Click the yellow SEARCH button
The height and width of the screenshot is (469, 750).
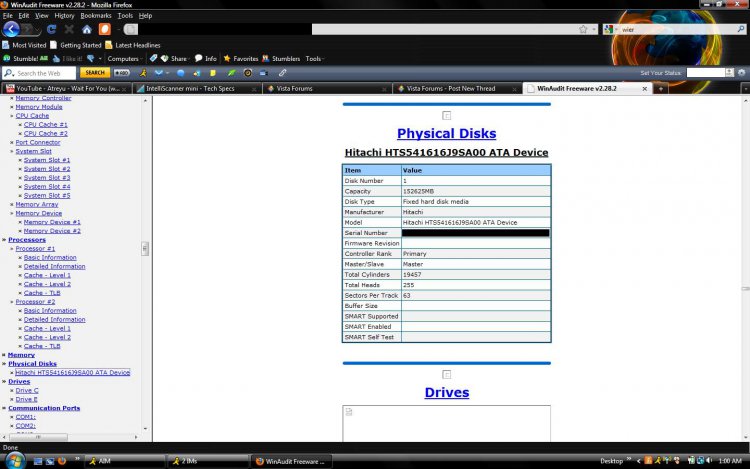point(95,73)
